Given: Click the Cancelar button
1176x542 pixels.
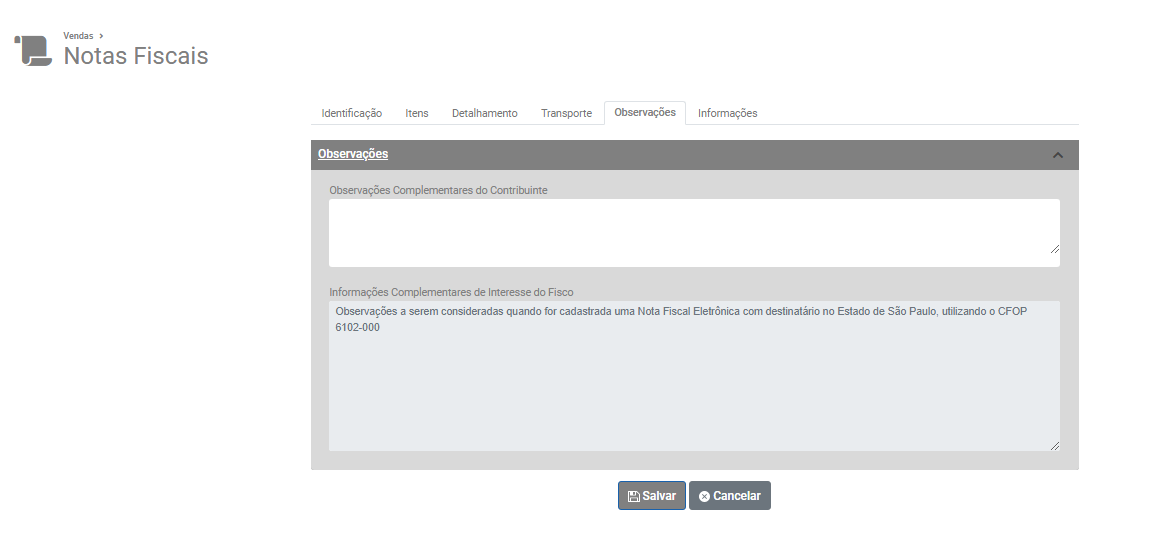Looking at the screenshot, I should pos(730,496).
